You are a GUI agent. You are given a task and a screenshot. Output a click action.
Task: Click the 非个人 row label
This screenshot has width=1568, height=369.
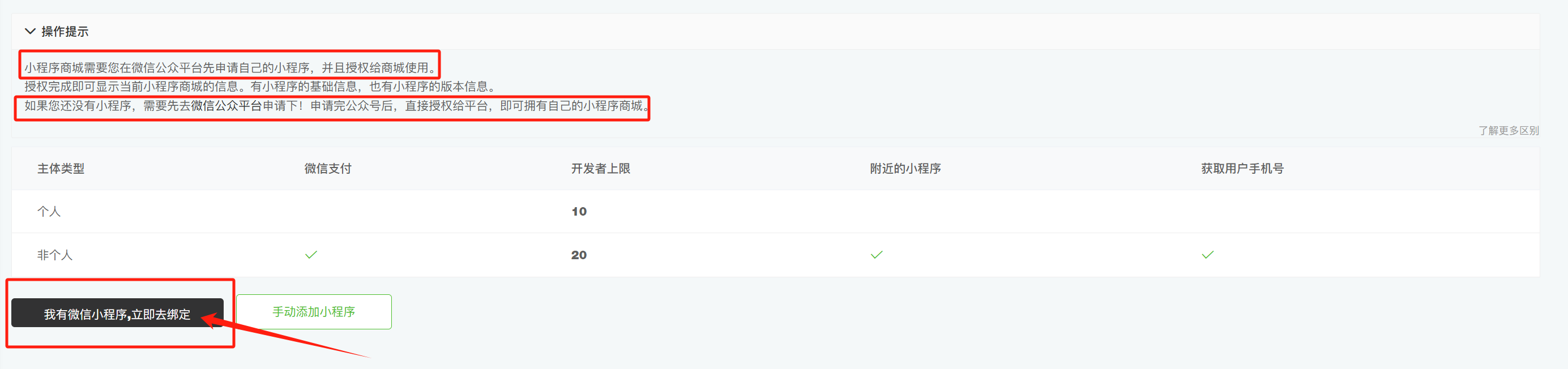pos(55,255)
